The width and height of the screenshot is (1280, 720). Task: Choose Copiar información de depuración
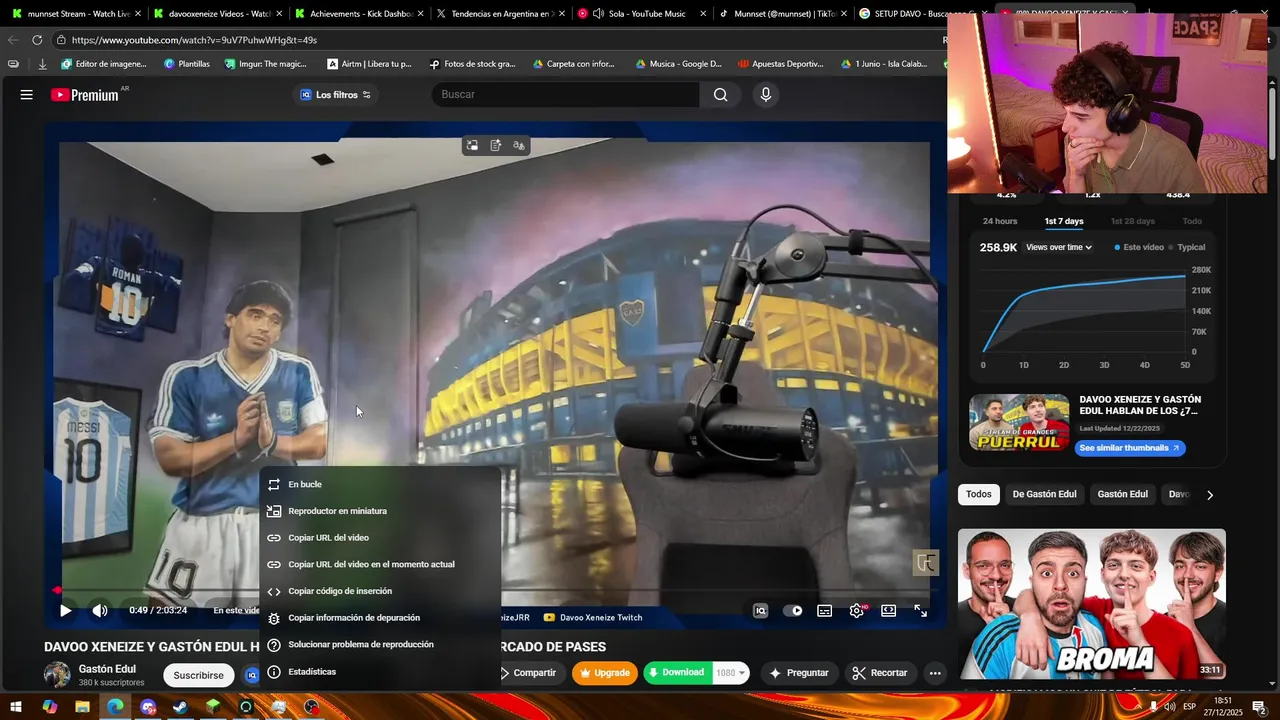tap(380, 618)
